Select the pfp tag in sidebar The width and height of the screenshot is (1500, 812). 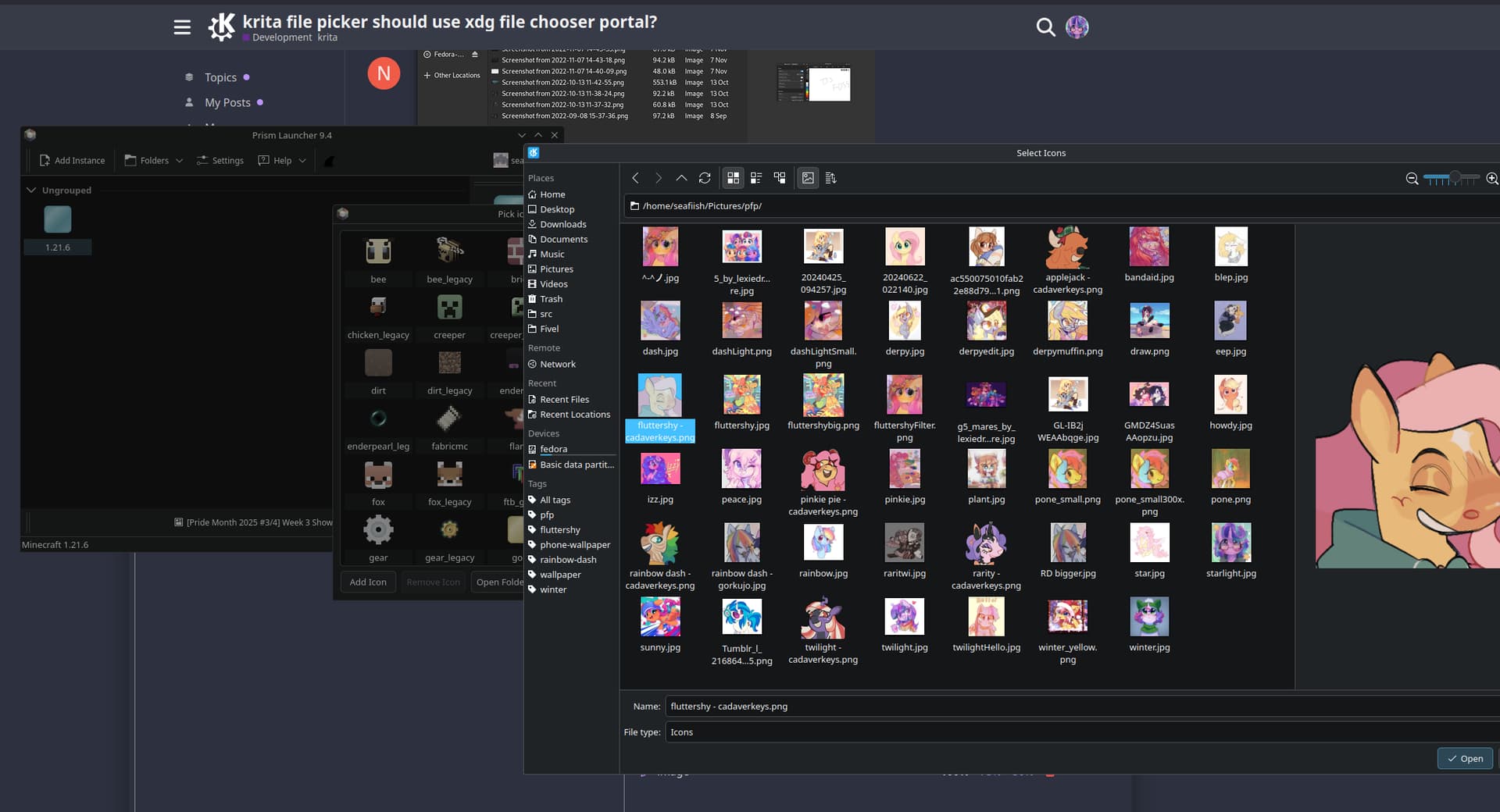547,515
